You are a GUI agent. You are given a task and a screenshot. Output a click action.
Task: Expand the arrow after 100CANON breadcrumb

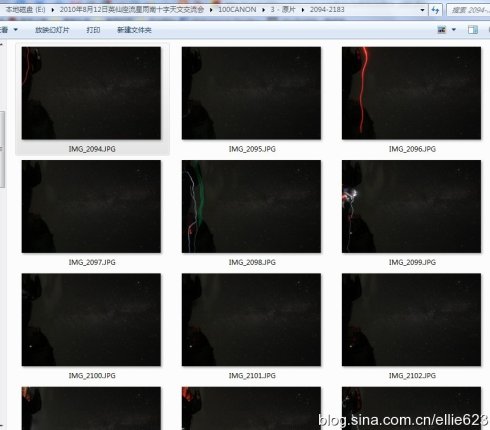(263, 10)
